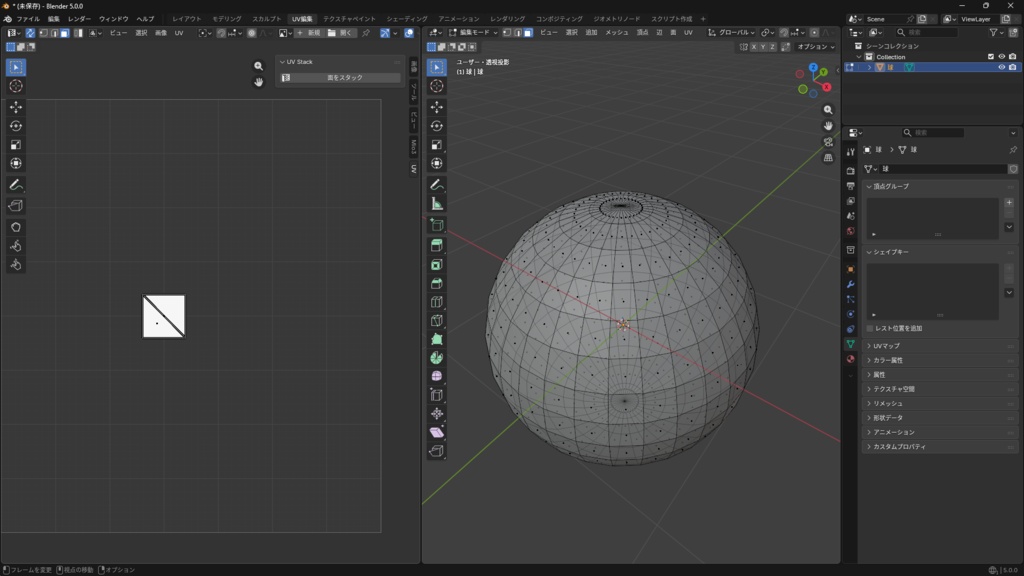Hide the 球 object with eye icon
The height and width of the screenshot is (576, 1024).
[1002, 67]
